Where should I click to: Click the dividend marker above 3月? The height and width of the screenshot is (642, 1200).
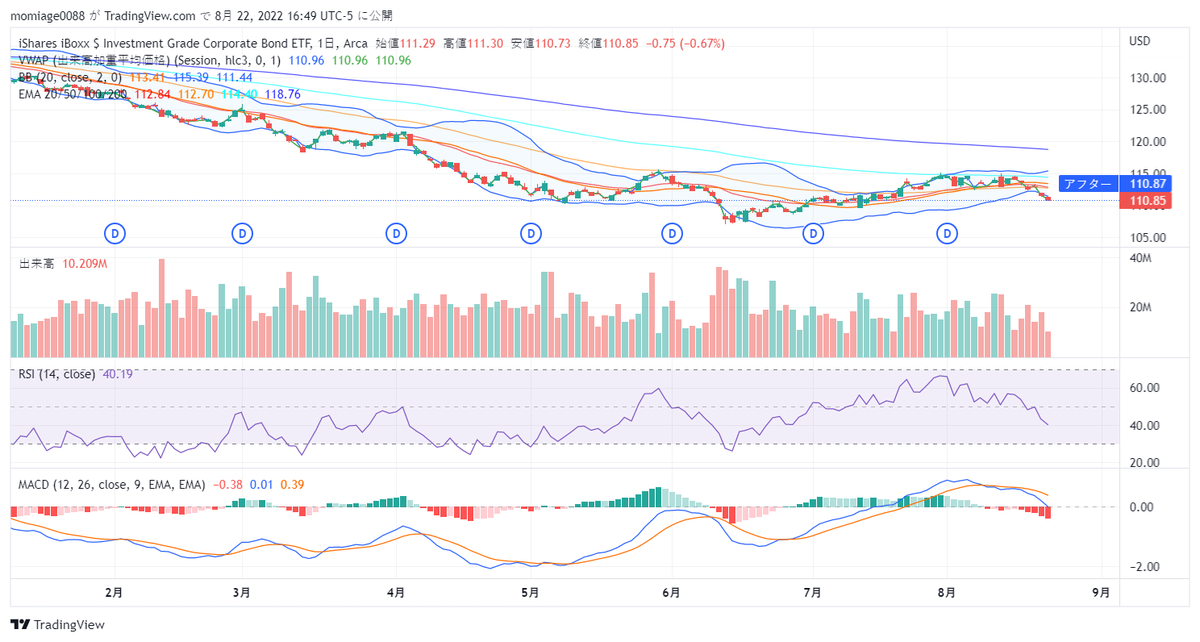(x=241, y=233)
